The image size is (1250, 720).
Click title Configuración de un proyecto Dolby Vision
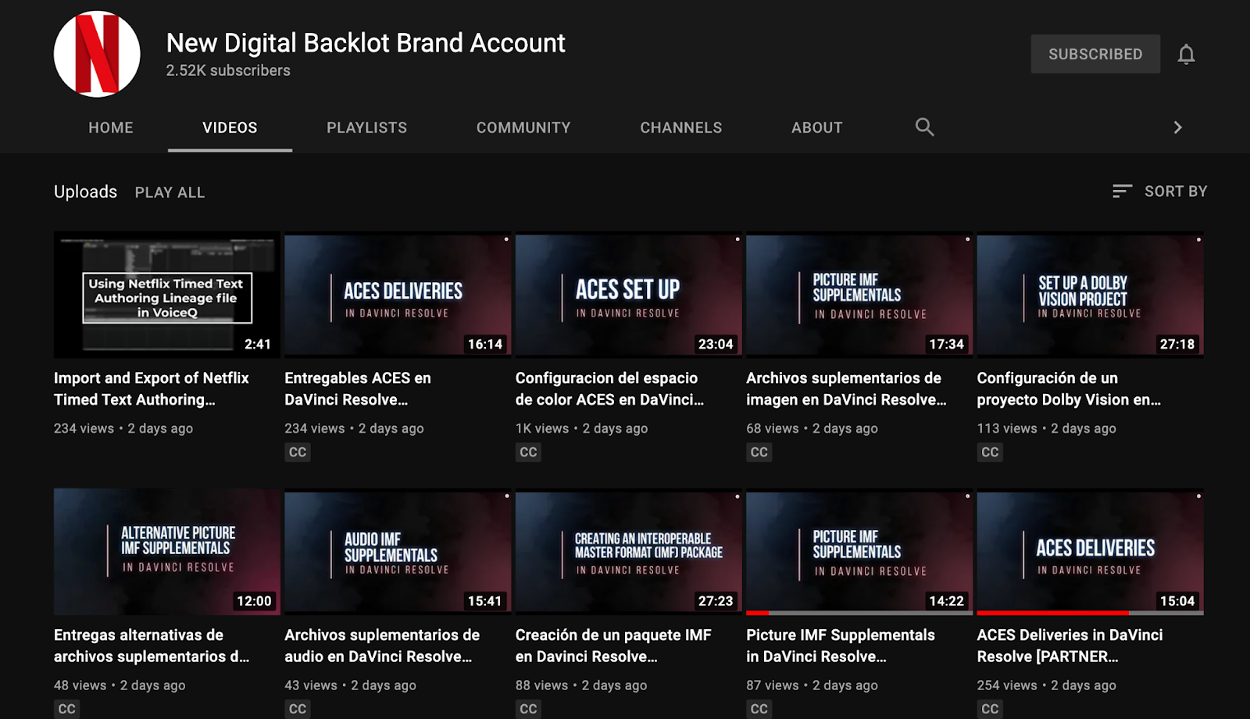pyautogui.click(x=1069, y=389)
